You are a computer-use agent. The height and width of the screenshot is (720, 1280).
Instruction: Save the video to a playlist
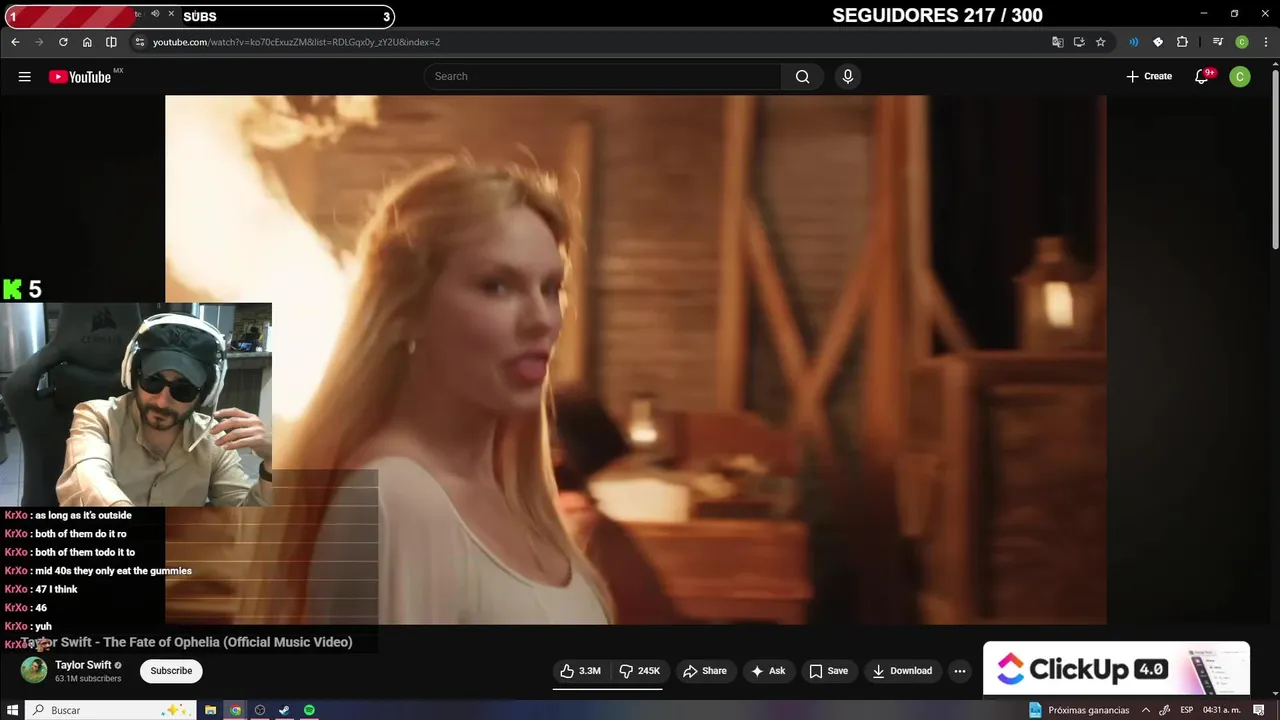(828, 671)
